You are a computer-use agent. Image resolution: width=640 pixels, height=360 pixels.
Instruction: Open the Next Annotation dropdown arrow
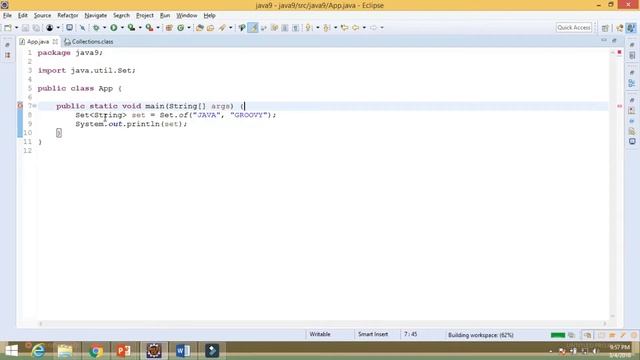click(318, 28)
